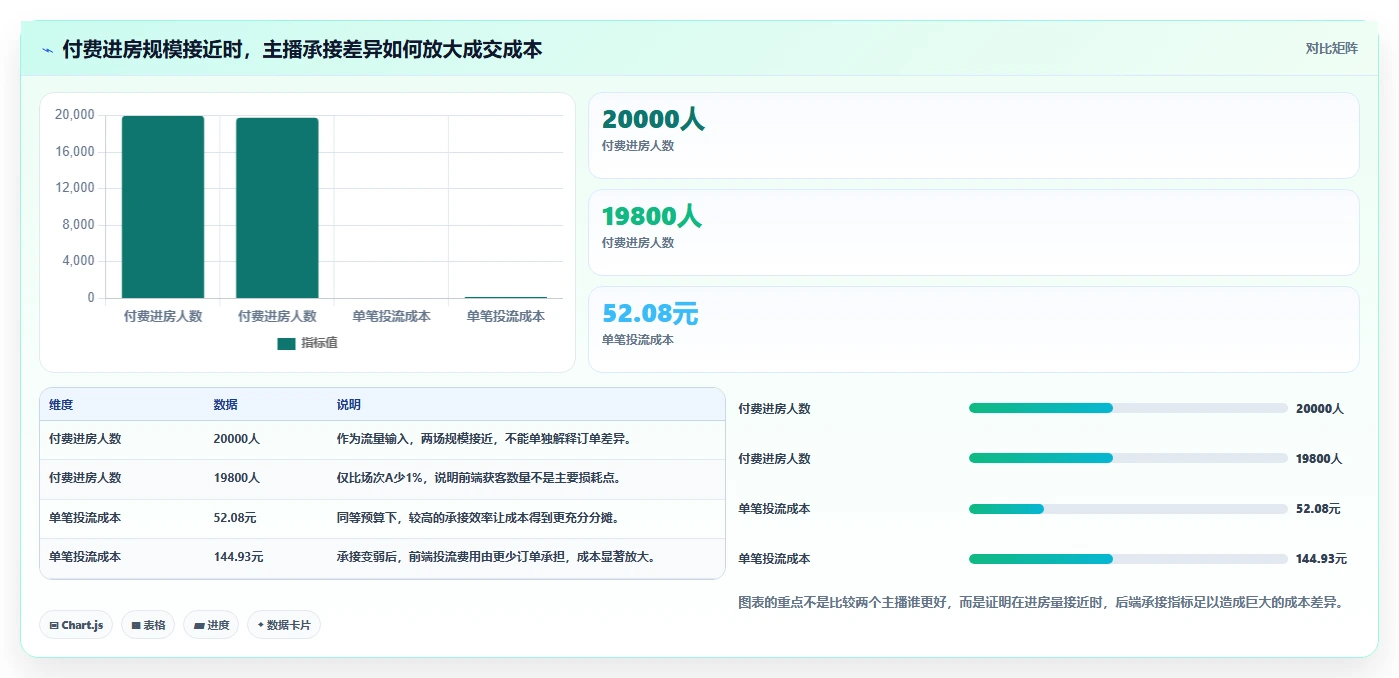Click the 144.93元 progress bar
The height and width of the screenshot is (678, 1399).
[1128, 559]
